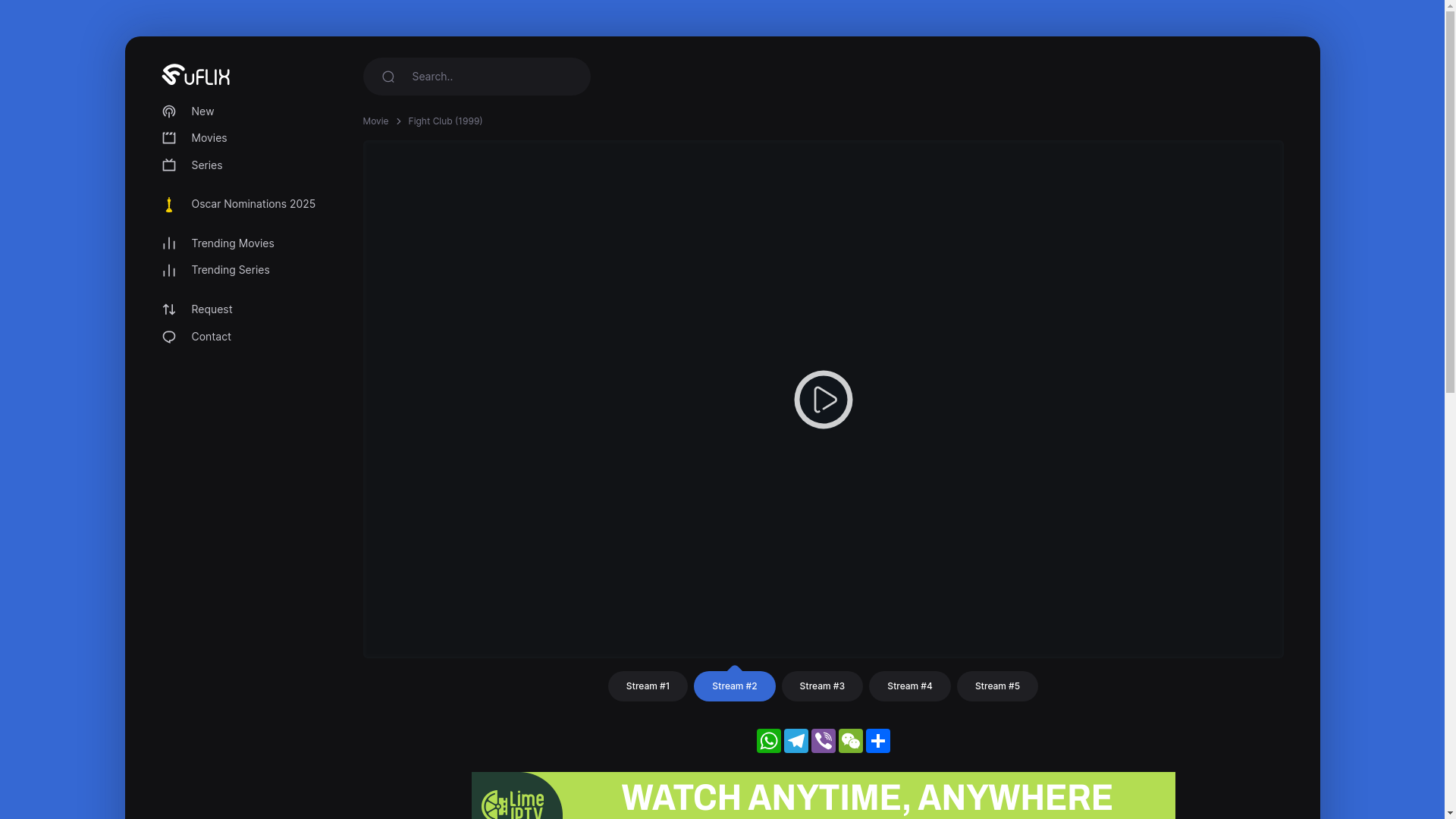The width and height of the screenshot is (1456, 819).
Task: Open Trending Movies page
Action: pos(233,243)
